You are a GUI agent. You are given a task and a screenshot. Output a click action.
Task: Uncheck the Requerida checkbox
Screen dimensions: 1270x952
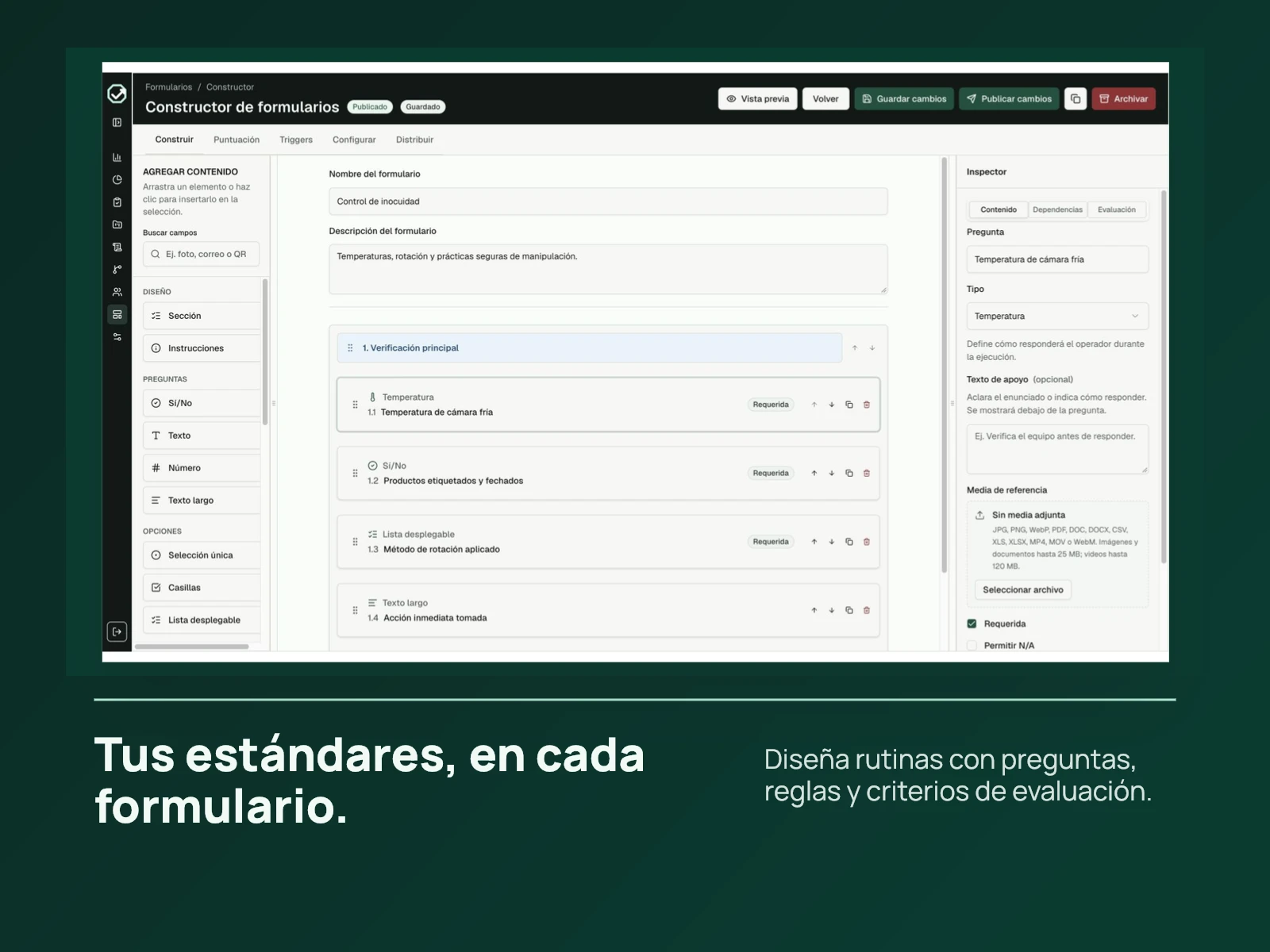point(972,624)
